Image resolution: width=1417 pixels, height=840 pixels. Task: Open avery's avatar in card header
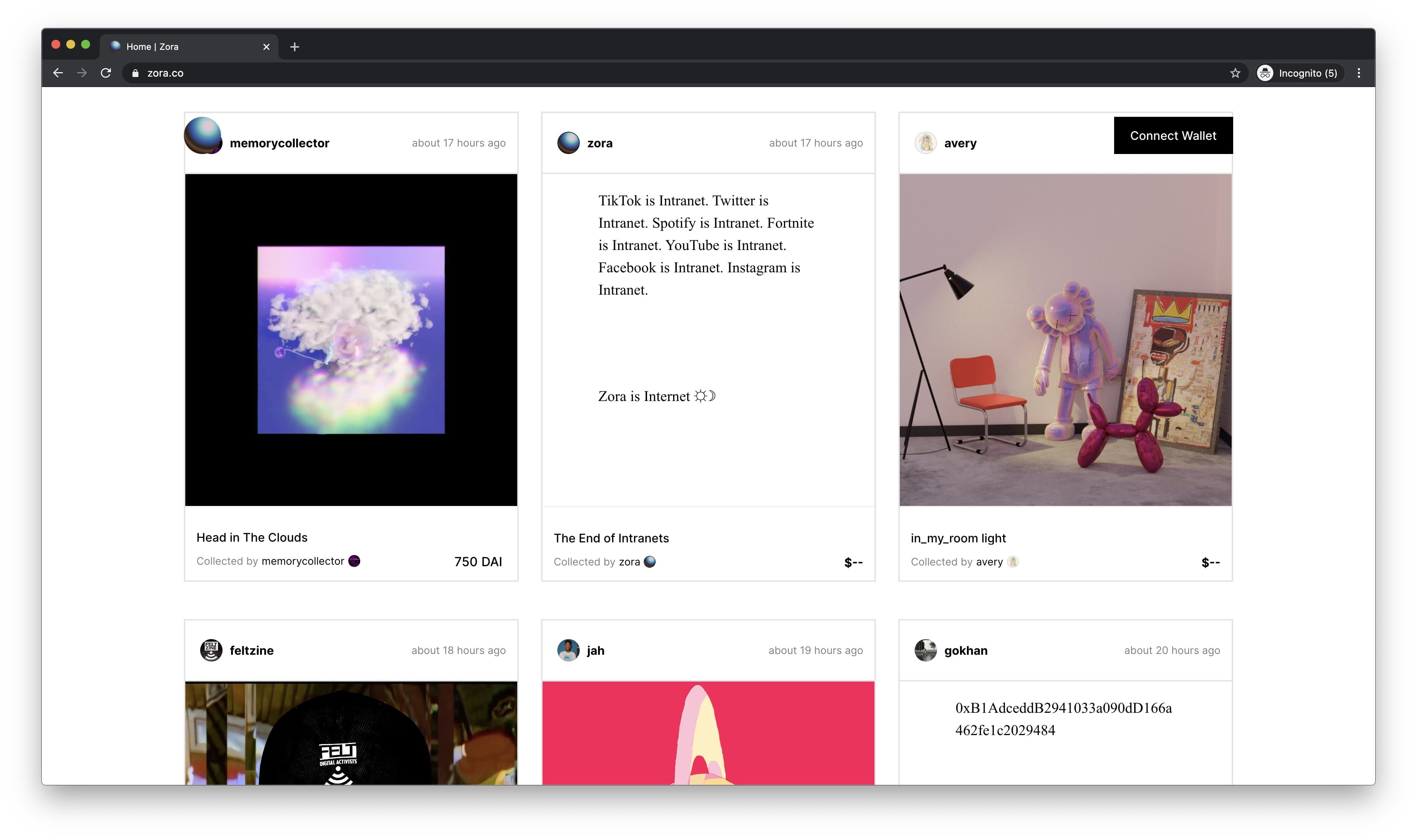point(925,143)
